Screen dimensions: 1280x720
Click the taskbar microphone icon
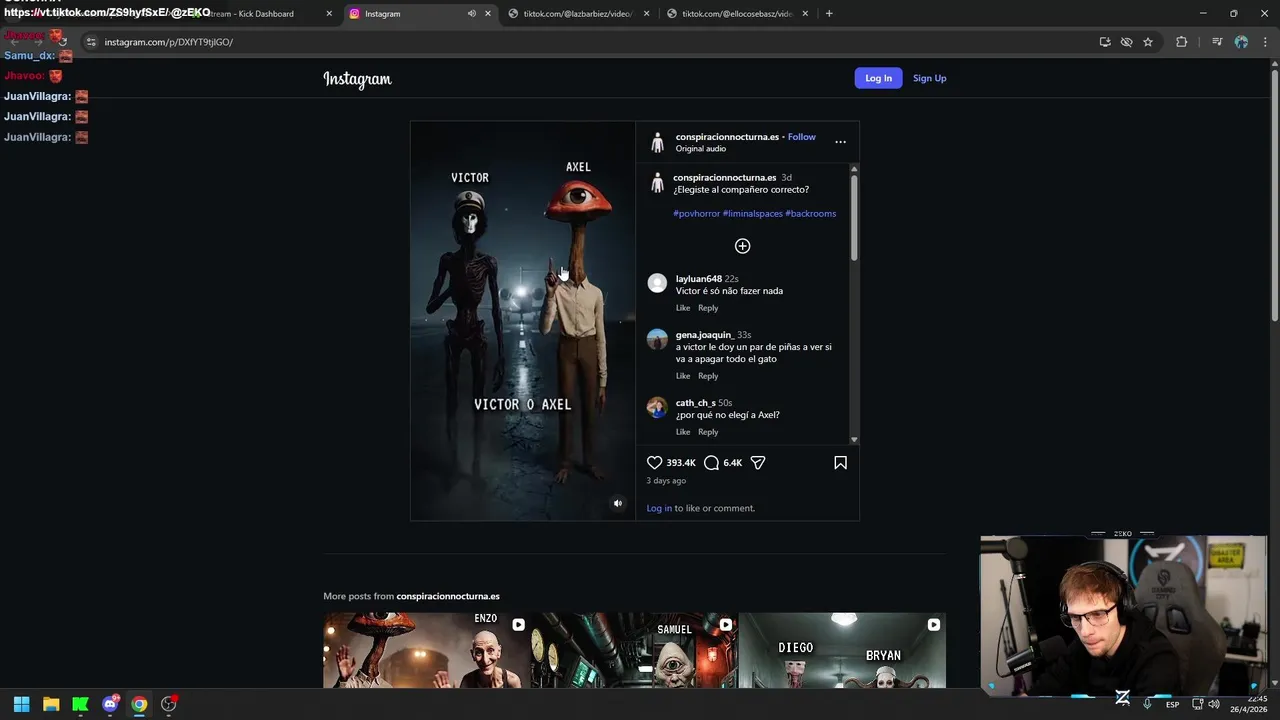tap(1147, 704)
